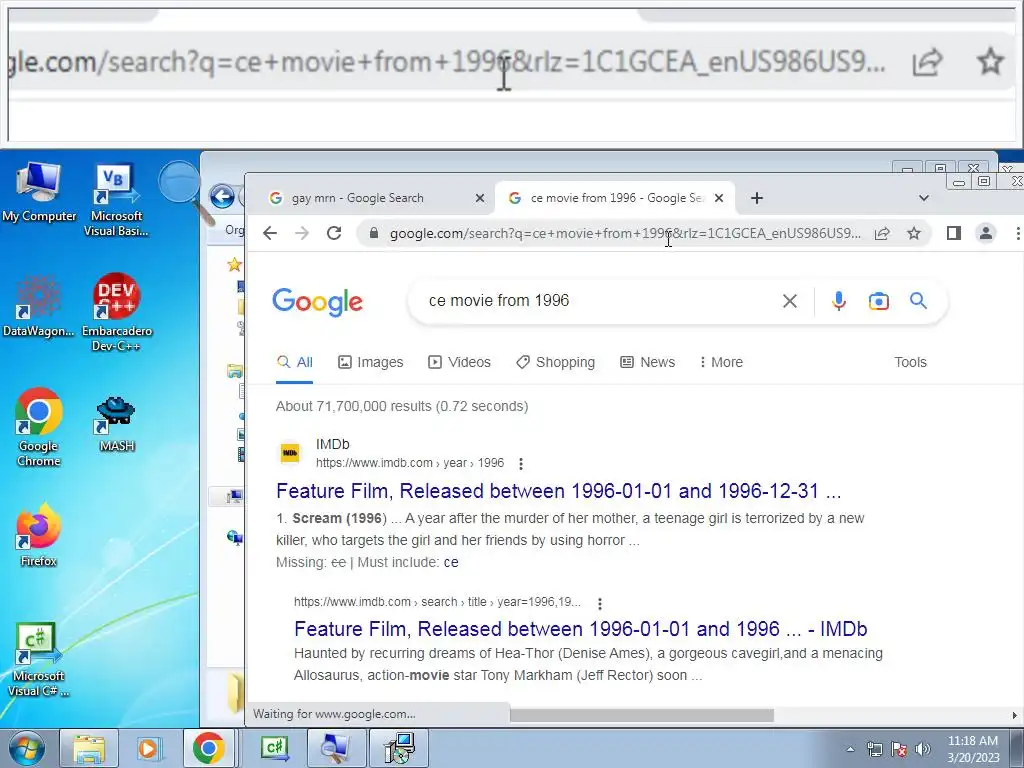This screenshot has width=1024, height=768.
Task: Open DataWagon desktop shortcut
Action: coord(39,306)
